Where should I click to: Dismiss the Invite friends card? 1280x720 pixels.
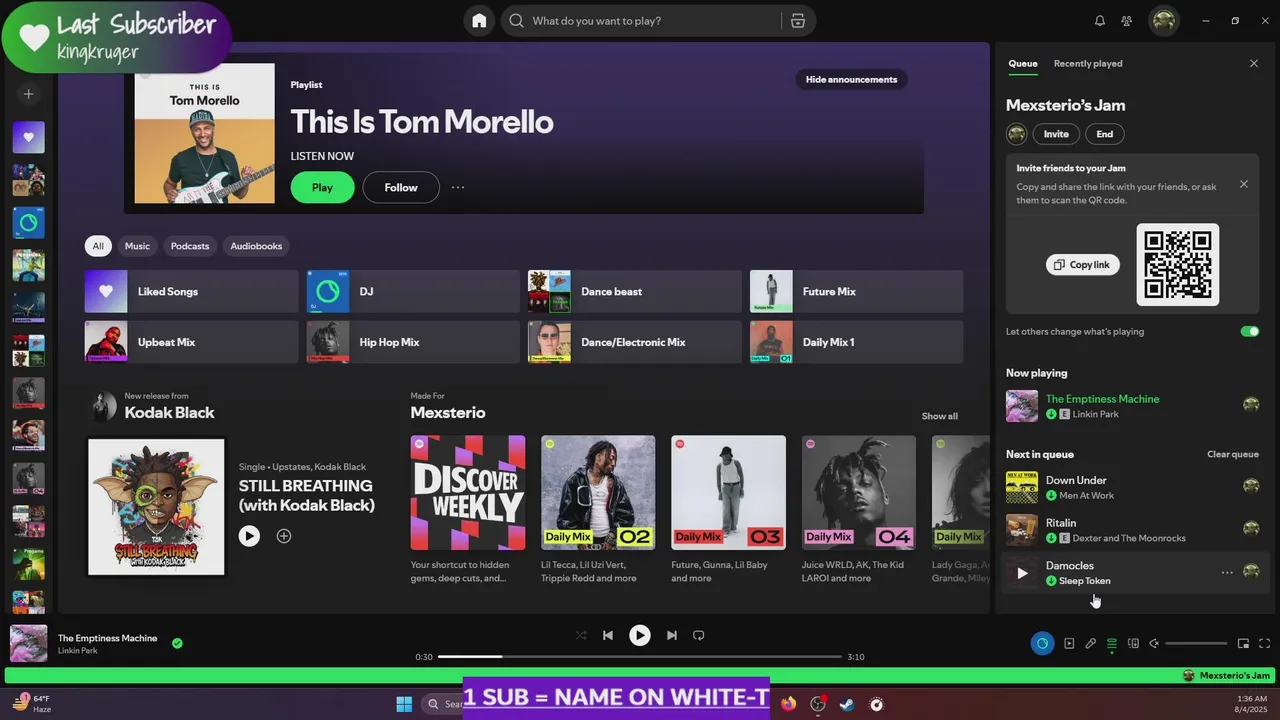point(1244,184)
